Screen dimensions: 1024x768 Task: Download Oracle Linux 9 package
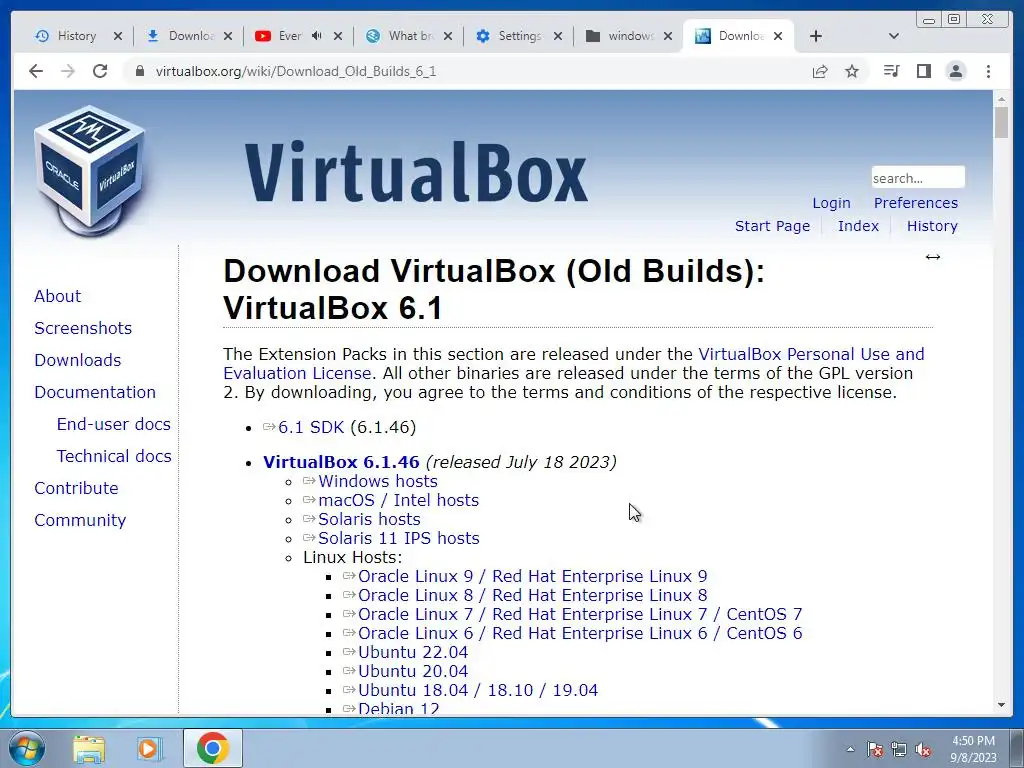pyautogui.click(x=532, y=577)
